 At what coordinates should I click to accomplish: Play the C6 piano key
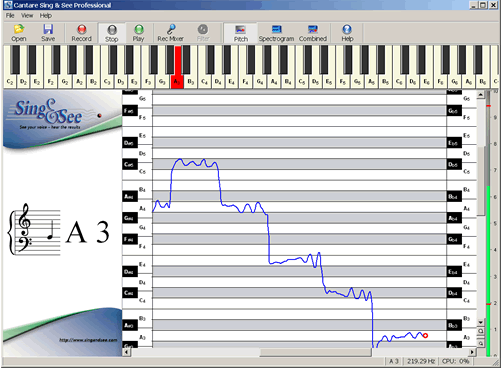click(399, 82)
